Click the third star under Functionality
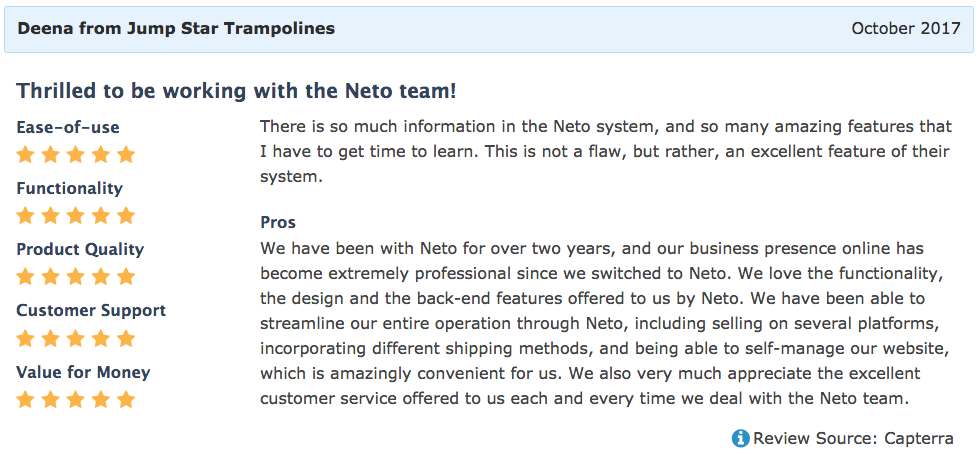This screenshot has width=980, height=455. point(76,216)
